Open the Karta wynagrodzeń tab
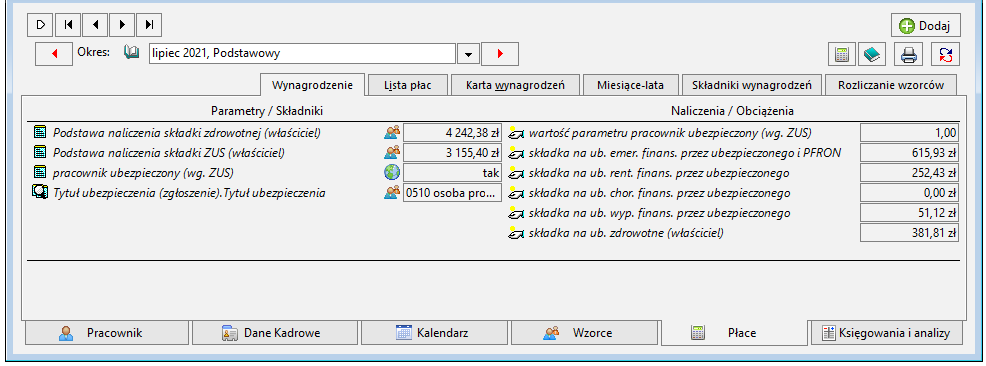The width and height of the screenshot is (986, 366). point(515,85)
